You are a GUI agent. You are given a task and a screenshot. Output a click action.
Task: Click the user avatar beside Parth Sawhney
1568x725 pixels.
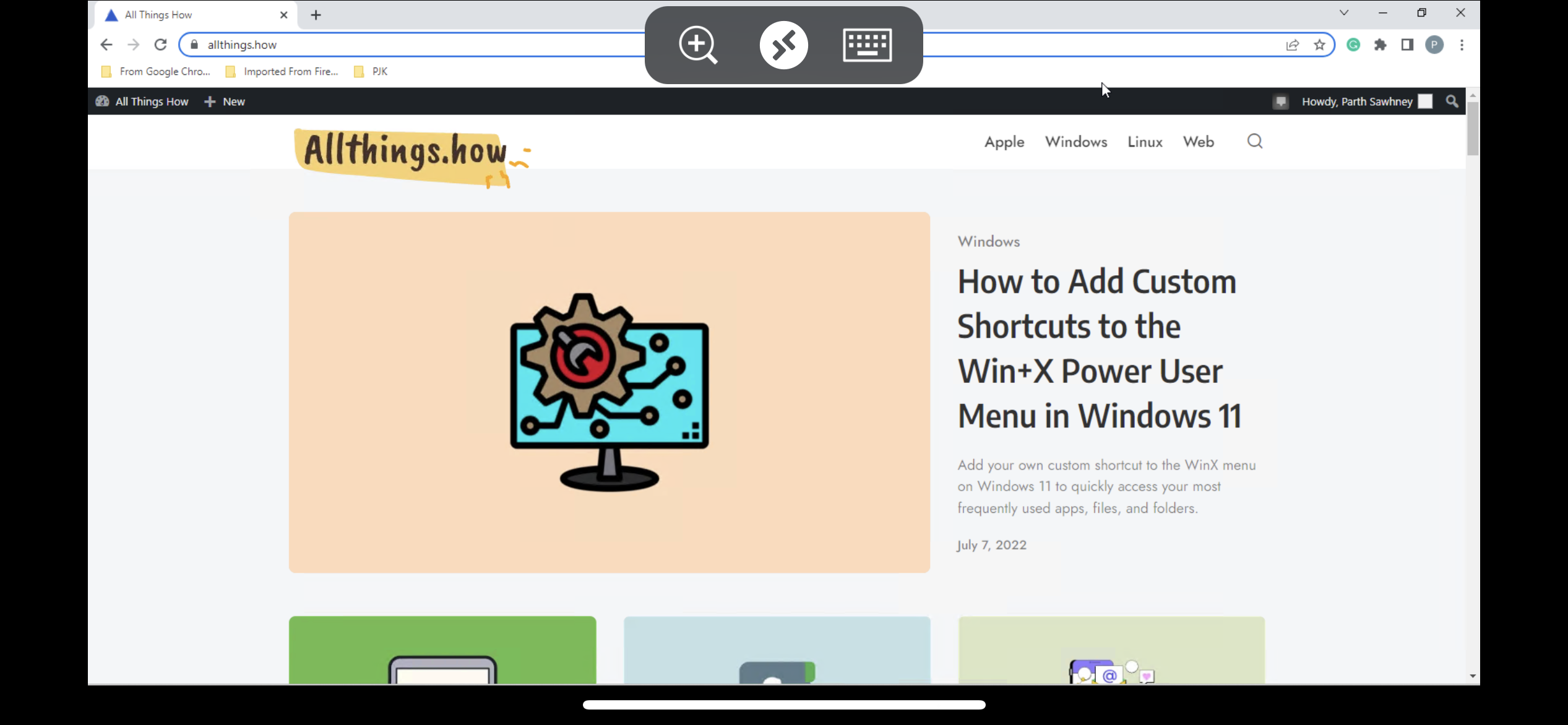pyautogui.click(x=1425, y=101)
